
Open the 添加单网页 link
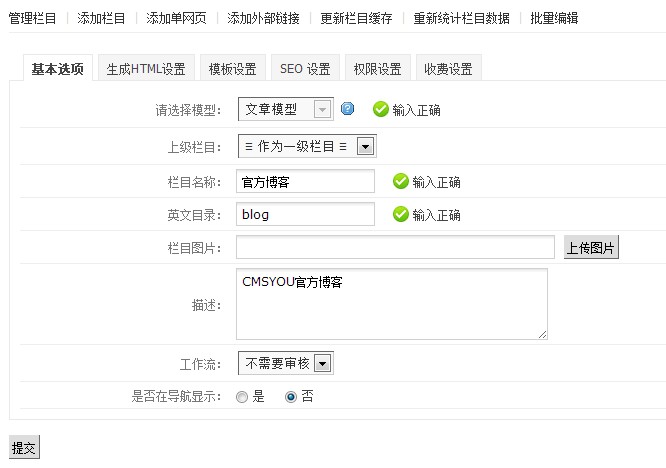pyautogui.click(x=176, y=18)
